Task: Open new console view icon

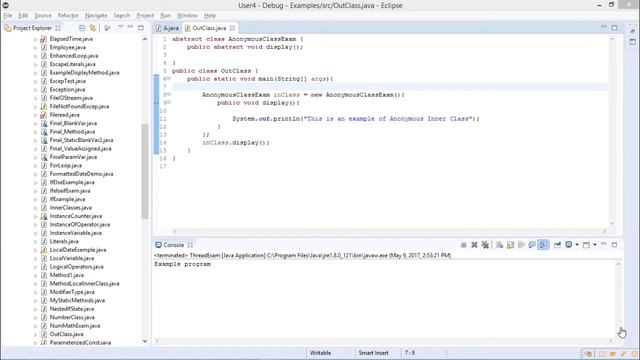Action: point(586,245)
